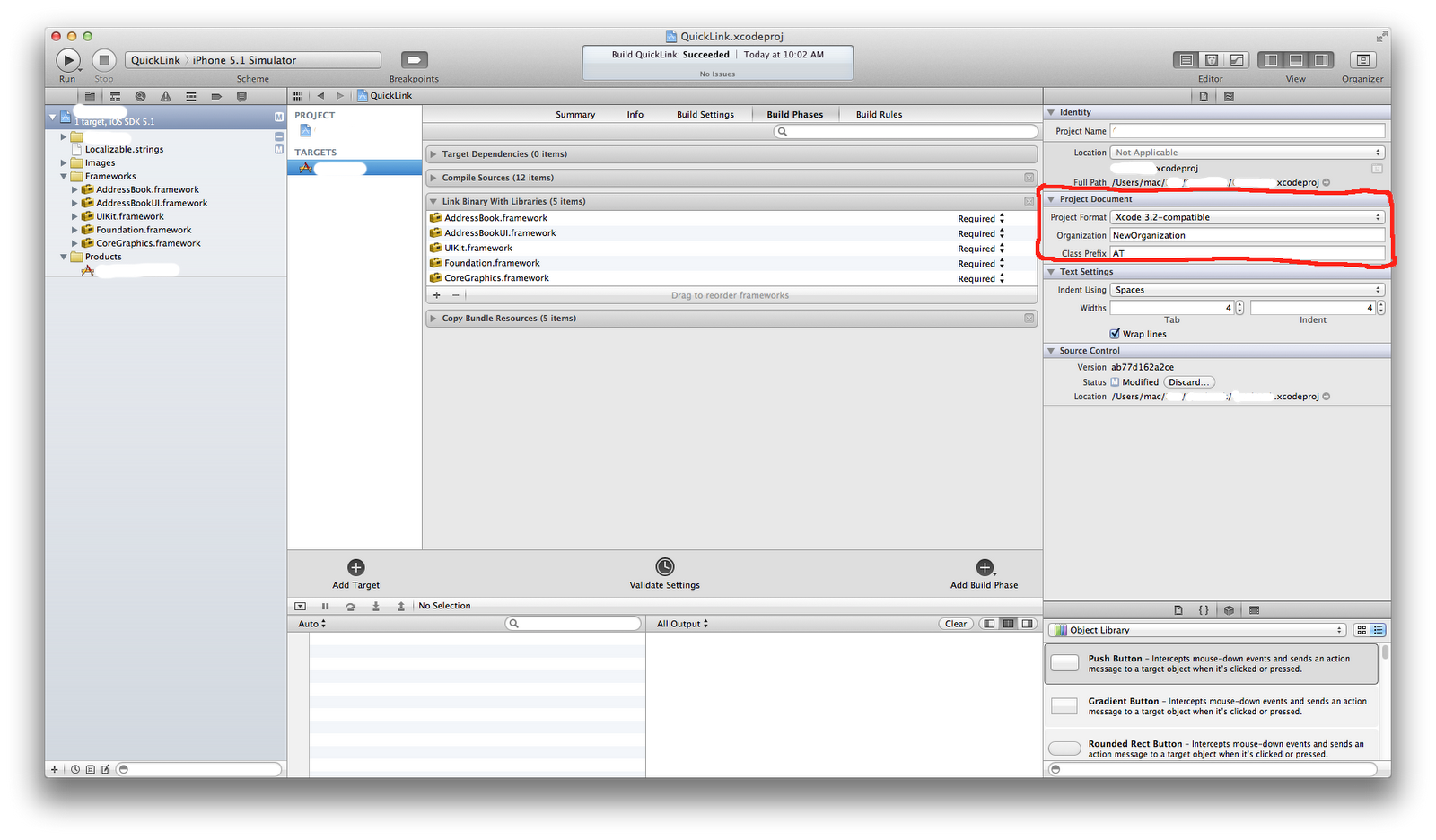
Task: Show the Symbol navigator
Action: point(115,96)
